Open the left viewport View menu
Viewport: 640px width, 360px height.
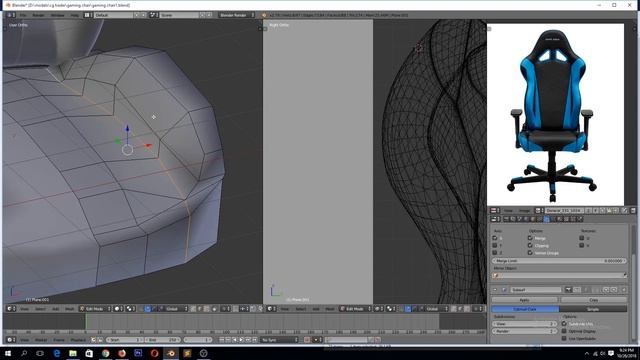click(24, 309)
